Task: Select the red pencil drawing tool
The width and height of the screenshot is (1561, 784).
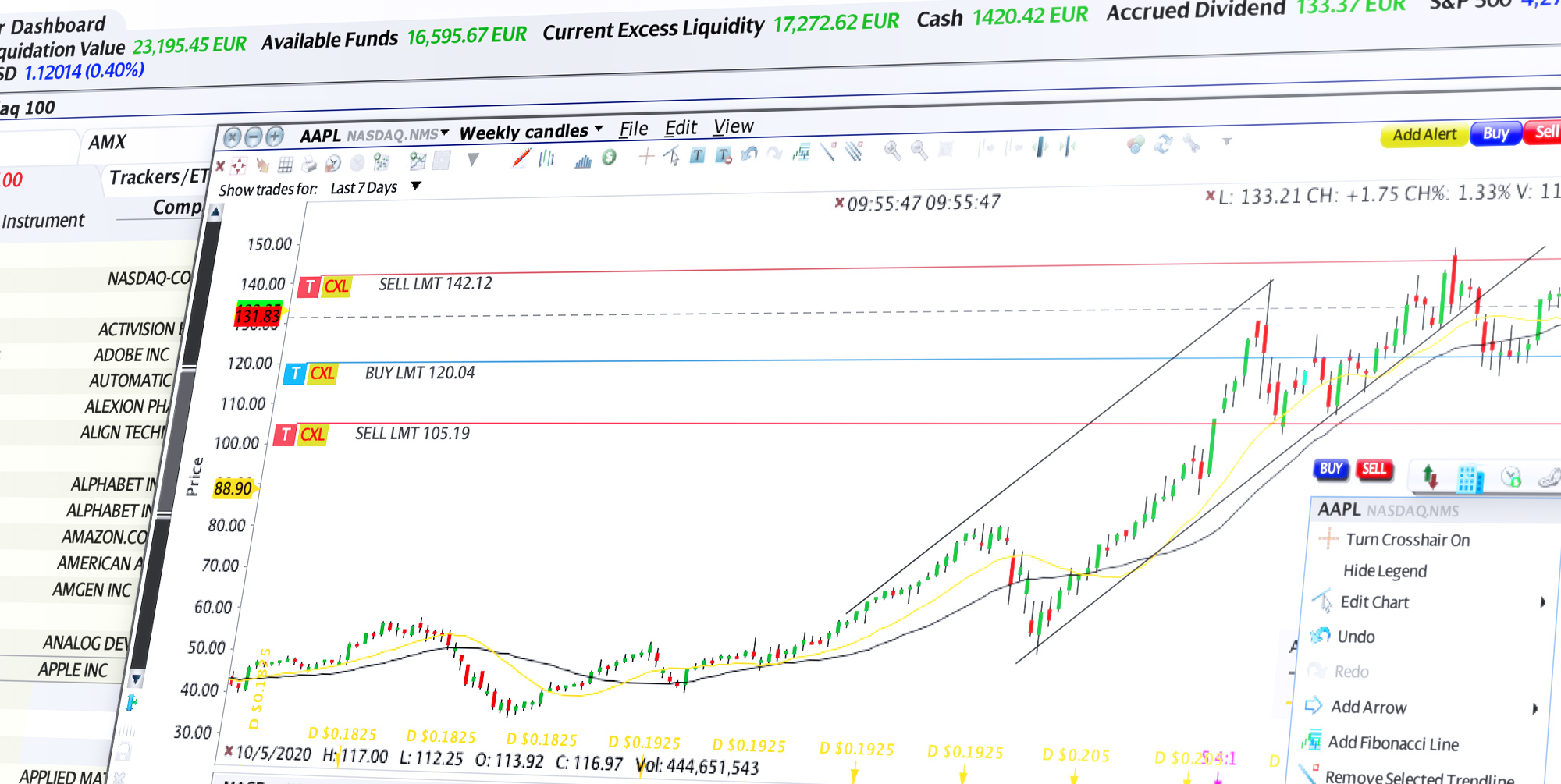Action: (x=521, y=158)
